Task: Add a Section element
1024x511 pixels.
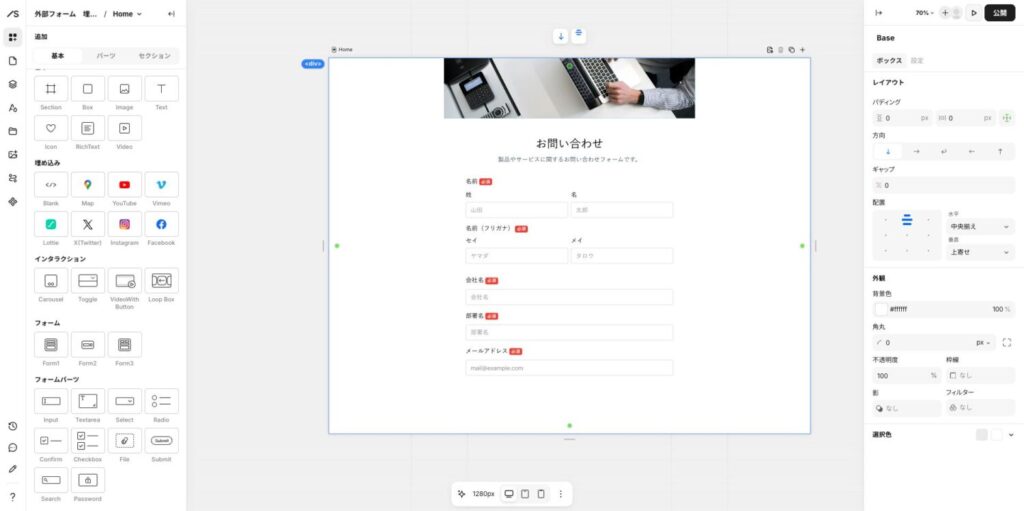Action: (x=51, y=89)
